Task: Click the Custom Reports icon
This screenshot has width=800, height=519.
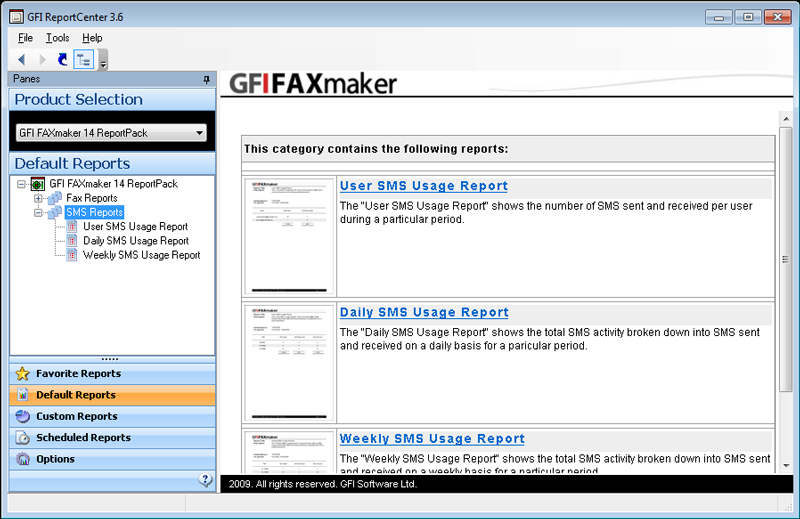Action: [22, 416]
